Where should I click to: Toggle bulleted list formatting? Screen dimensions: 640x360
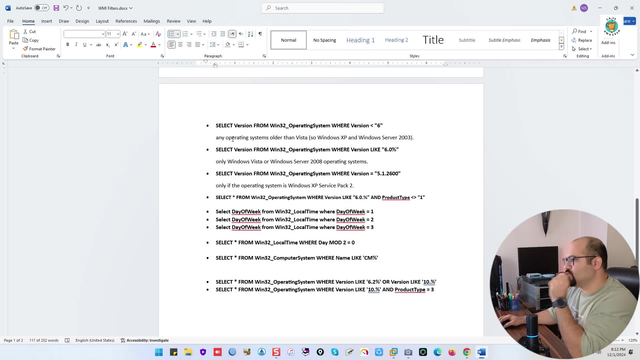point(171,34)
